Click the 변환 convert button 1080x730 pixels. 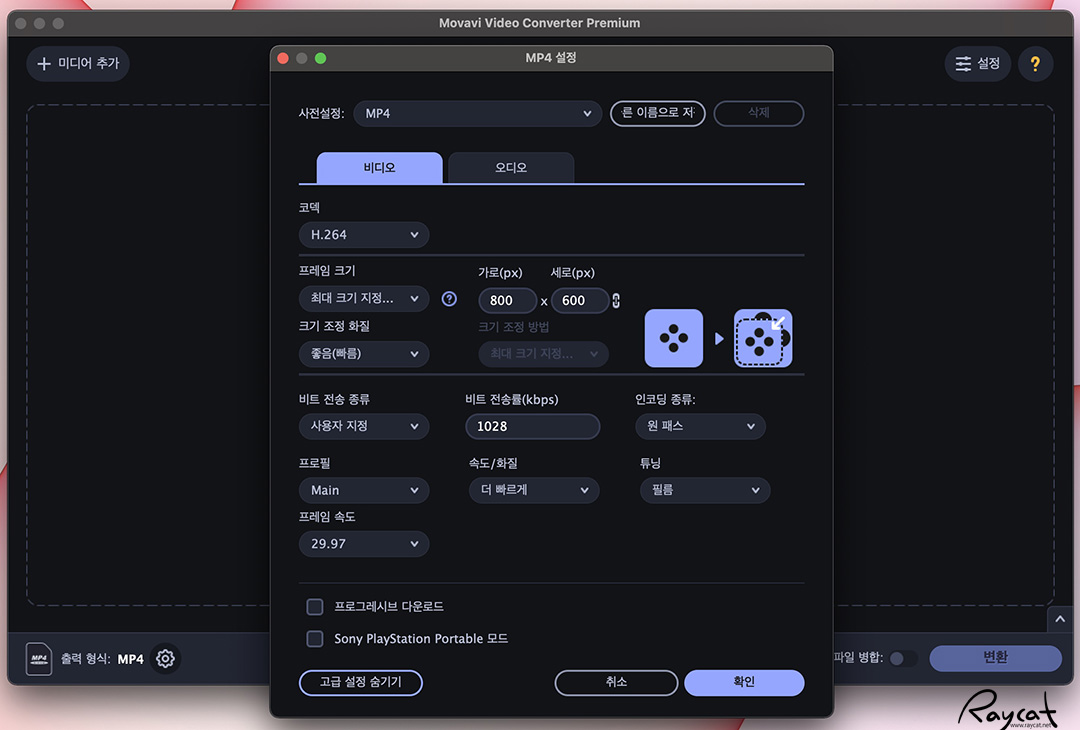click(995, 658)
